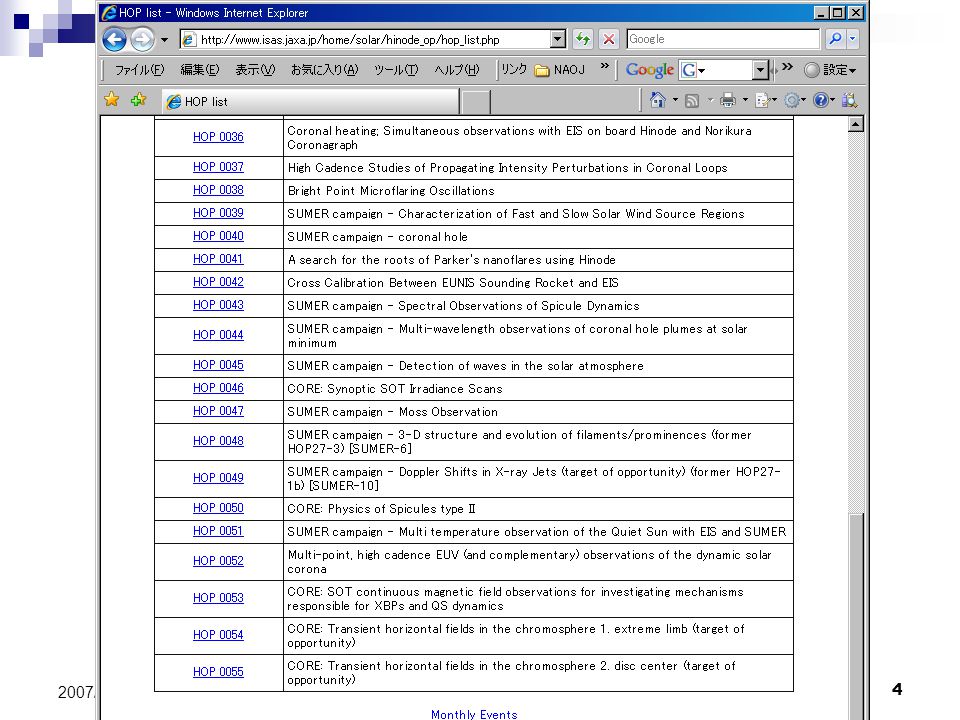Select the HOP list tab

coord(310,102)
